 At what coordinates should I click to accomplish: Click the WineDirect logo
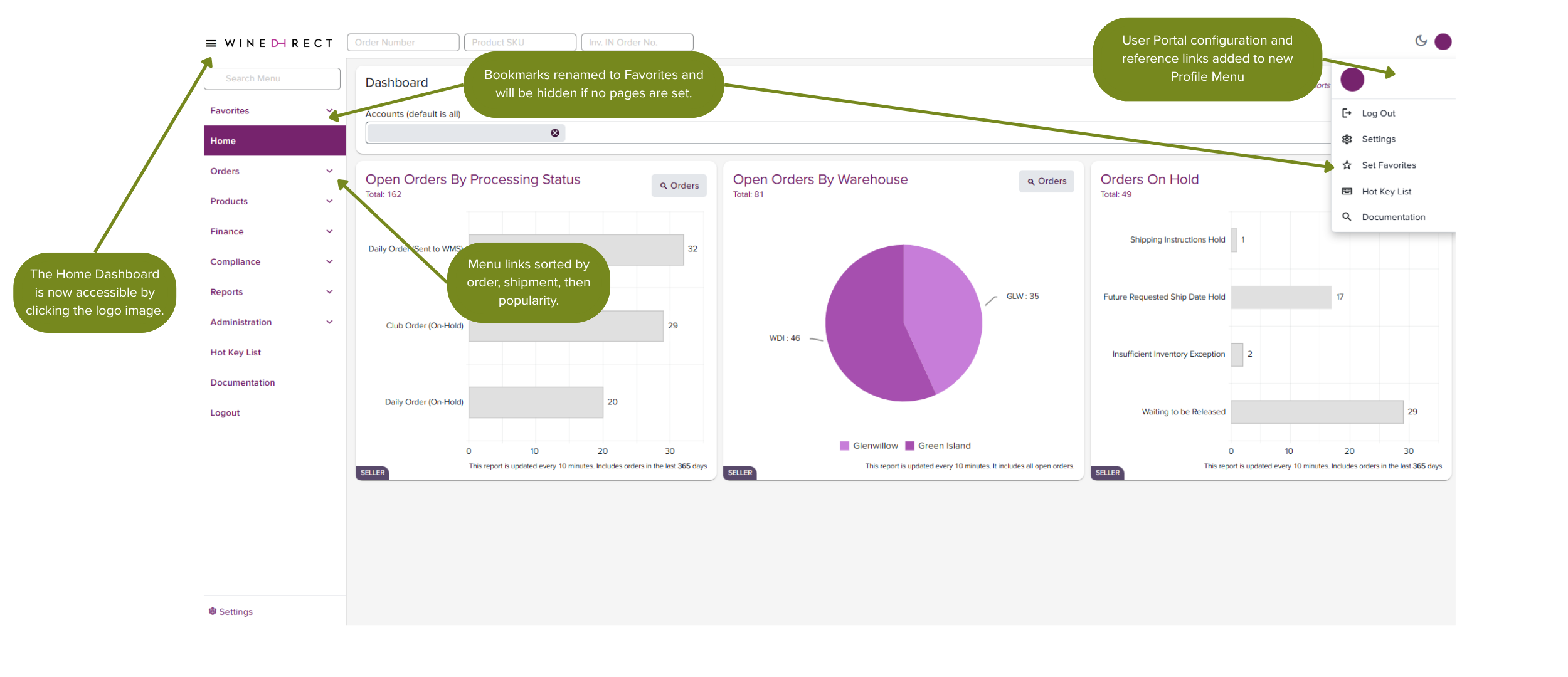[278, 43]
